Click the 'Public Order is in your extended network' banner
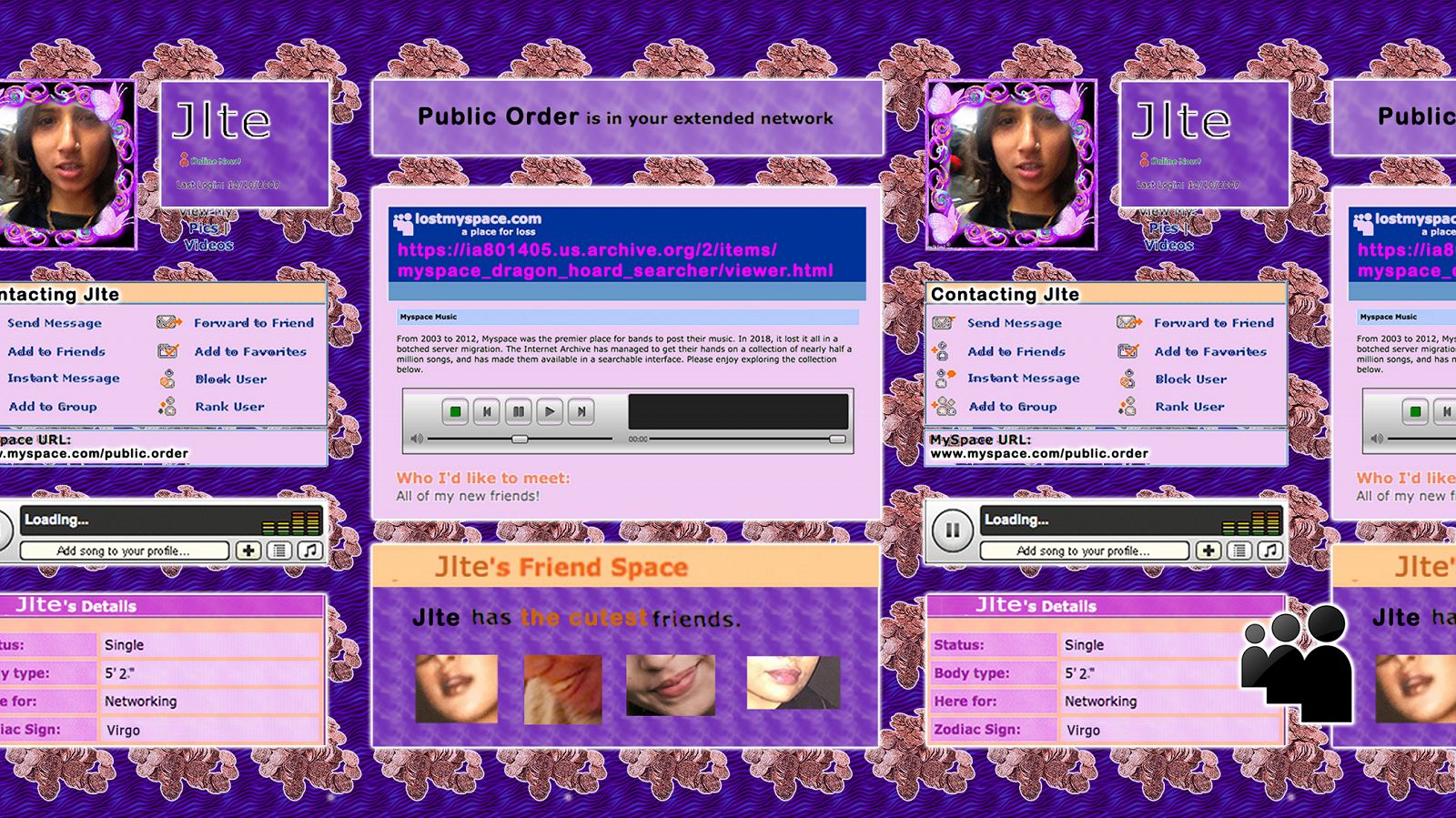 coord(627,117)
